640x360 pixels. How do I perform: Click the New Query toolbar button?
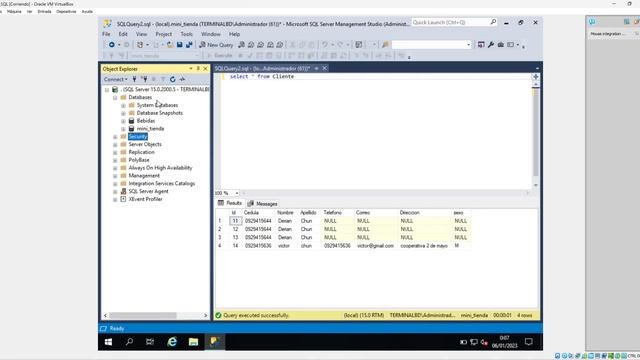click(216, 45)
